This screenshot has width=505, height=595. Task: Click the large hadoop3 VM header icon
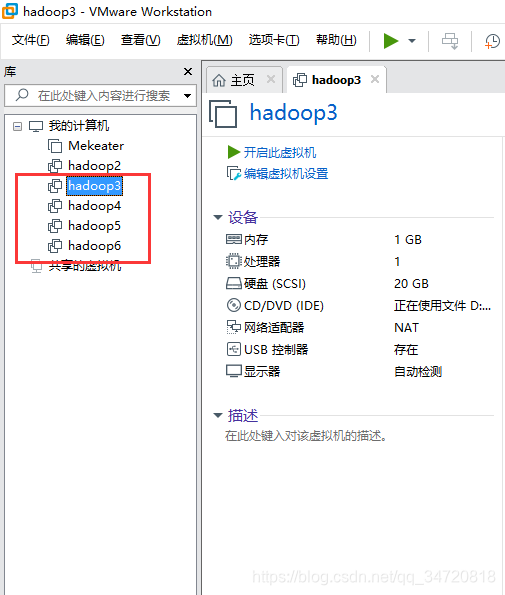[223, 113]
